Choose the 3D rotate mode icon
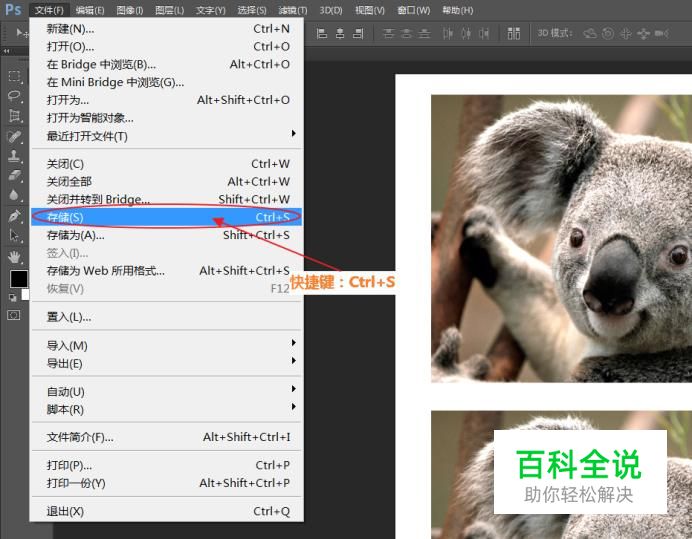Viewport: 692px width, 539px height. (590, 33)
